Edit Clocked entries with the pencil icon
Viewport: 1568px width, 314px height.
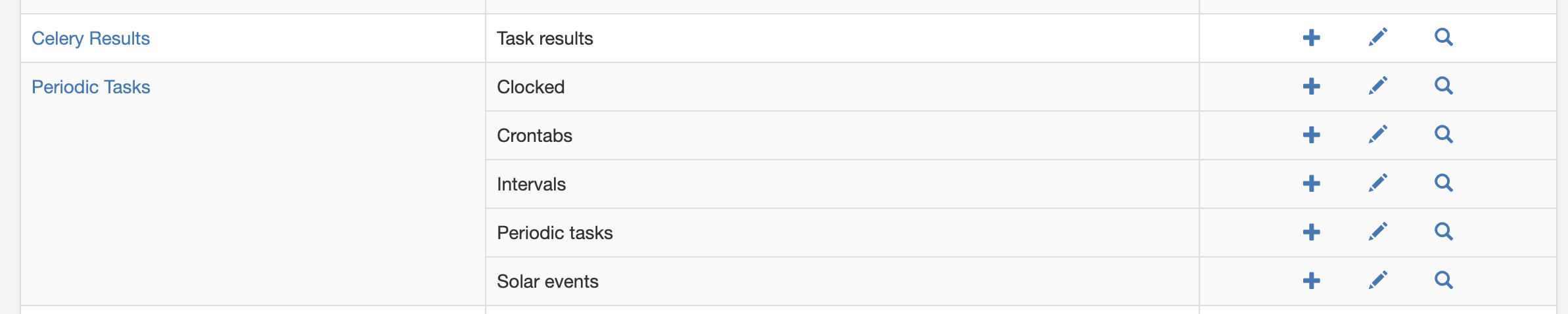click(x=1378, y=86)
